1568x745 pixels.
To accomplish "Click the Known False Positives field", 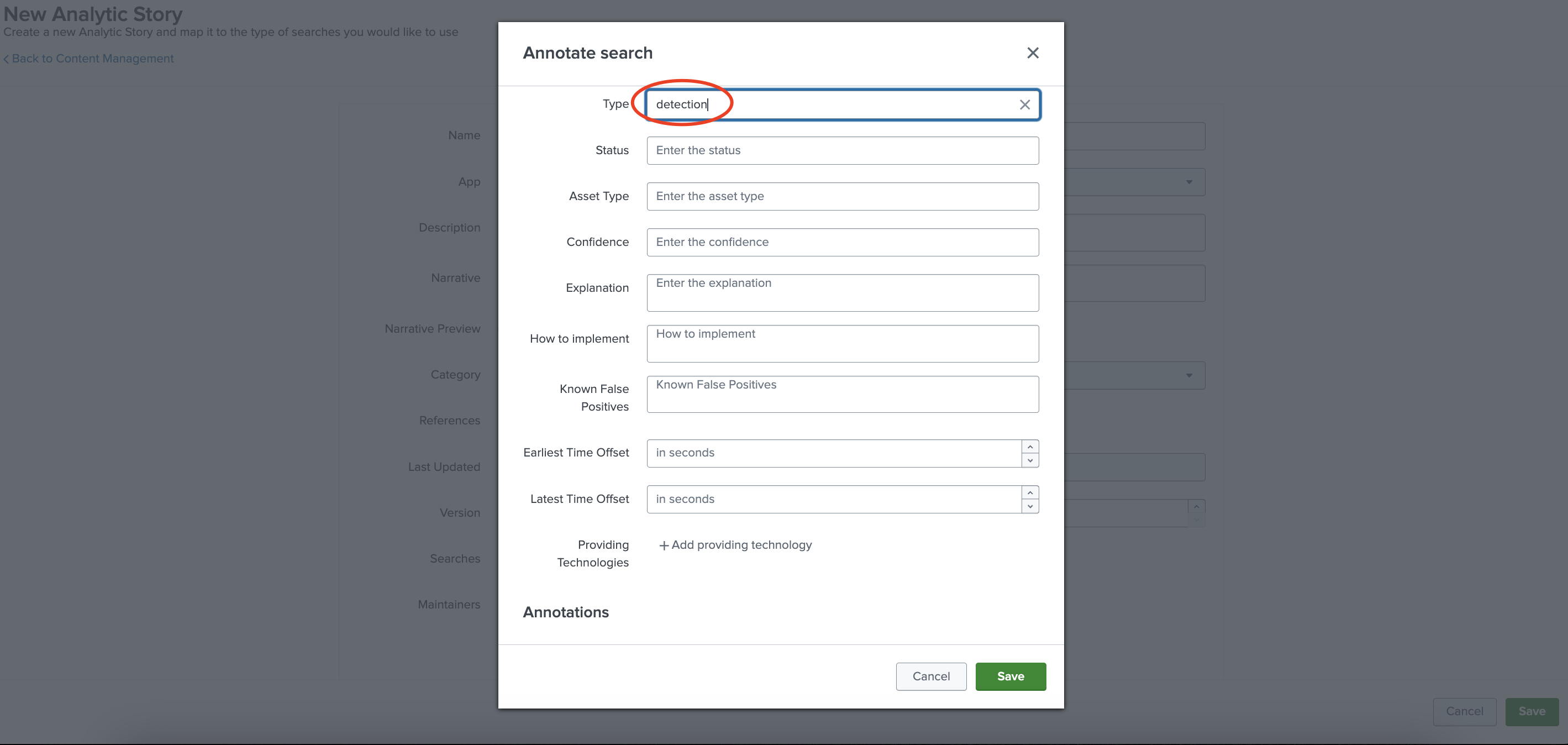I will click(842, 395).
